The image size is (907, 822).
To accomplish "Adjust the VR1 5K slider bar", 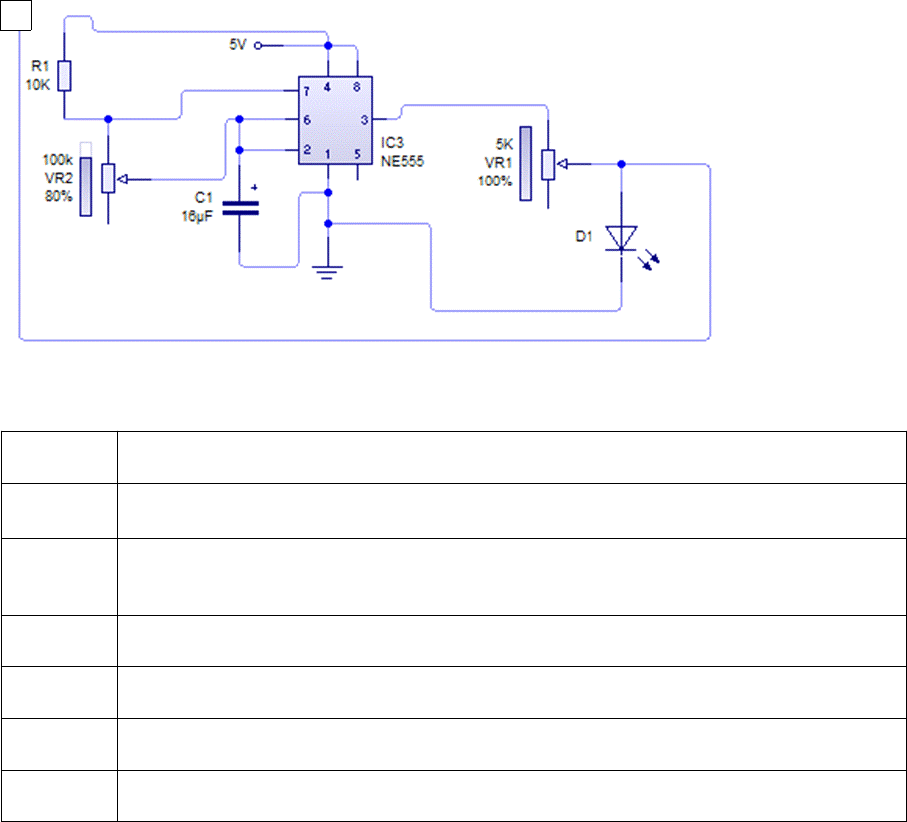I will pyautogui.click(x=524, y=162).
